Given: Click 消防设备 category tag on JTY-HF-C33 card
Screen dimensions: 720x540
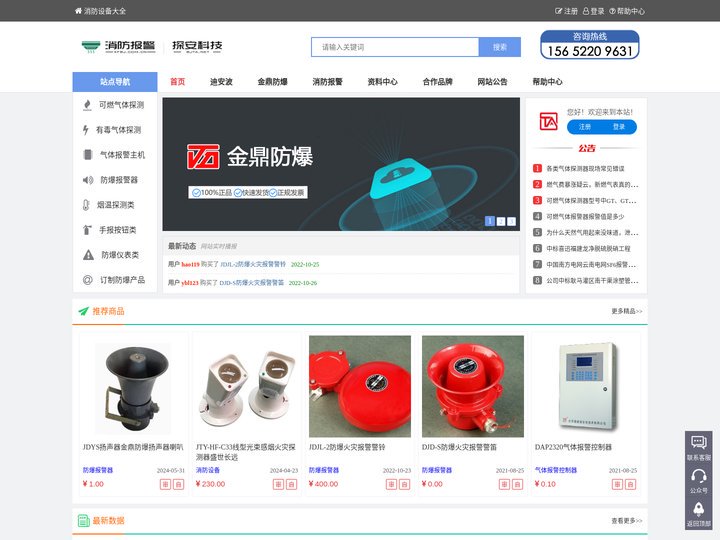Looking at the screenshot, I should coord(208,470).
